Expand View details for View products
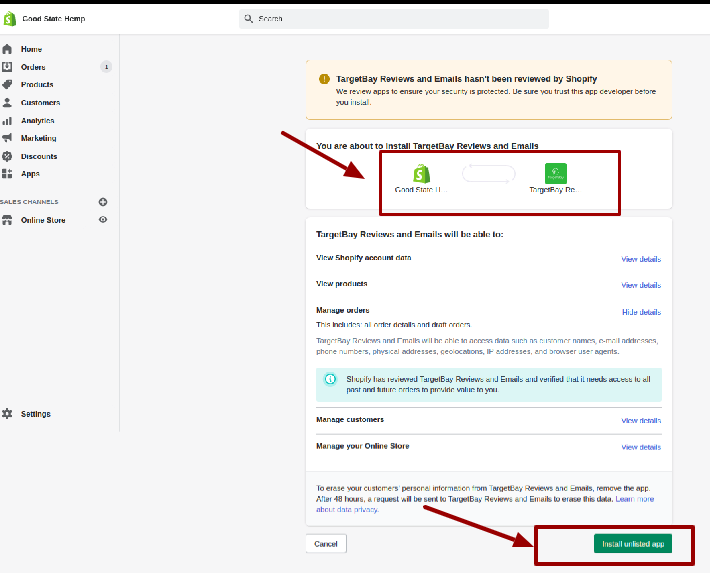710x573 pixels. (x=641, y=285)
